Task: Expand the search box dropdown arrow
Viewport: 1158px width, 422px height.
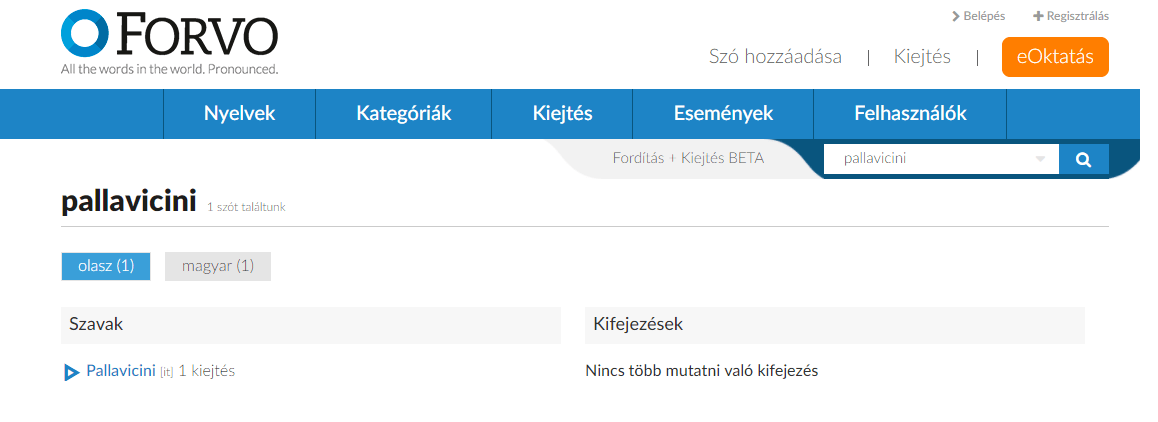Action: (x=1040, y=159)
